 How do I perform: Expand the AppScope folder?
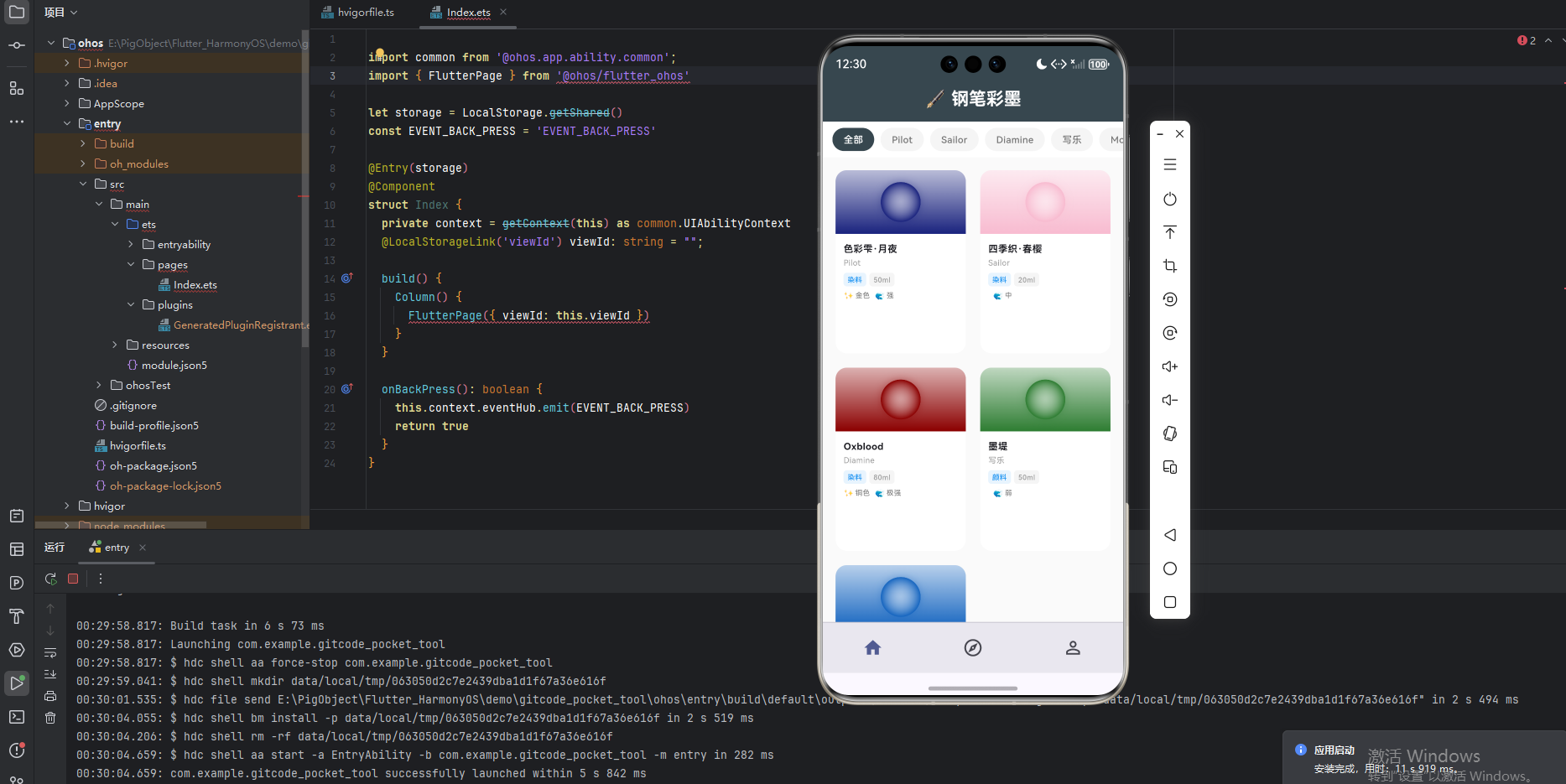67,103
